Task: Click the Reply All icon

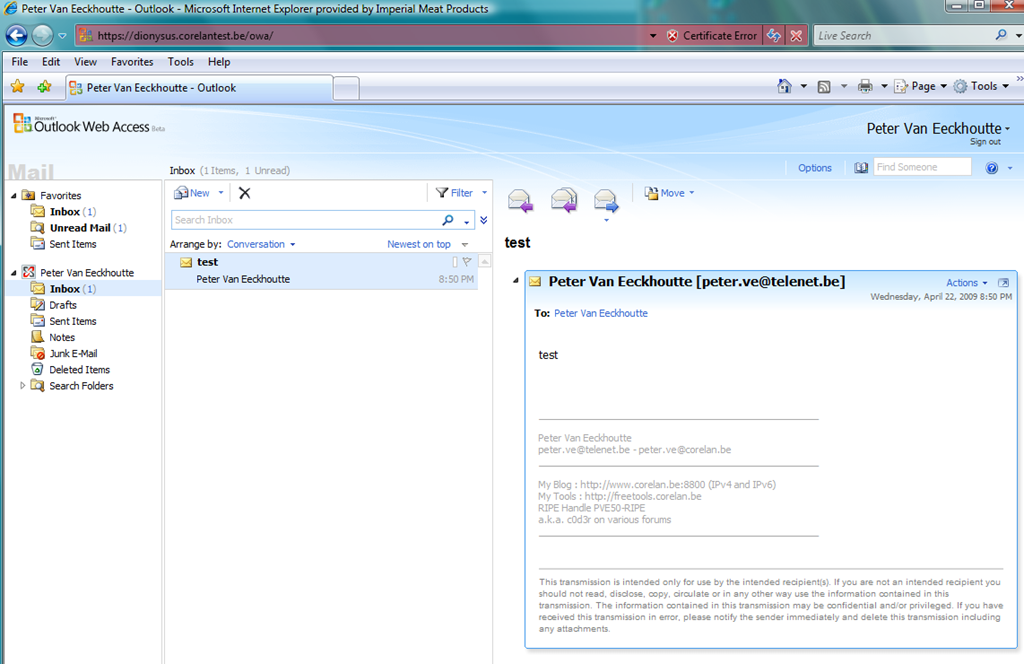Action: (x=564, y=200)
